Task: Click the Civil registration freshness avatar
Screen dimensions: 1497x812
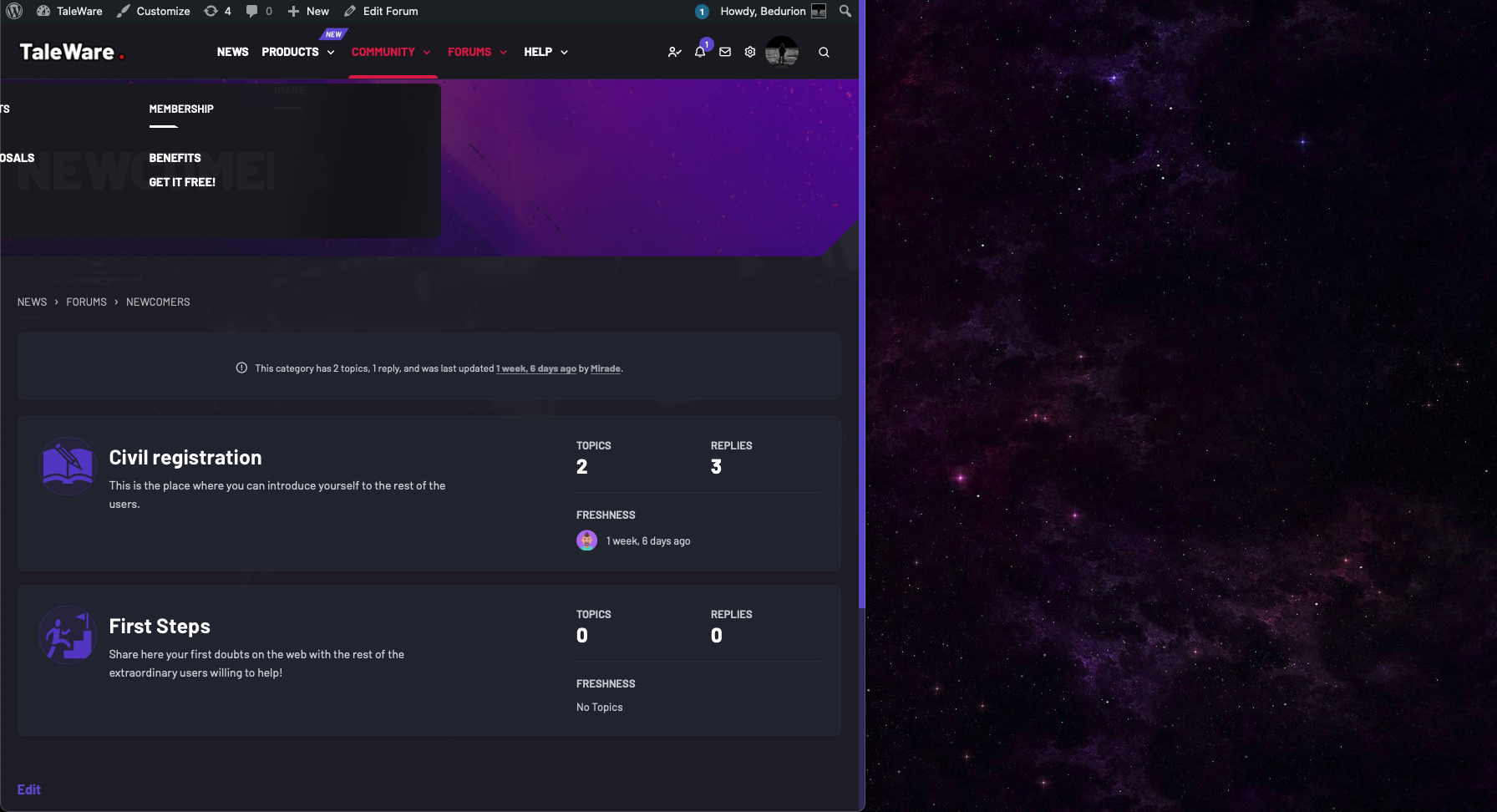Action: point(586,540)
